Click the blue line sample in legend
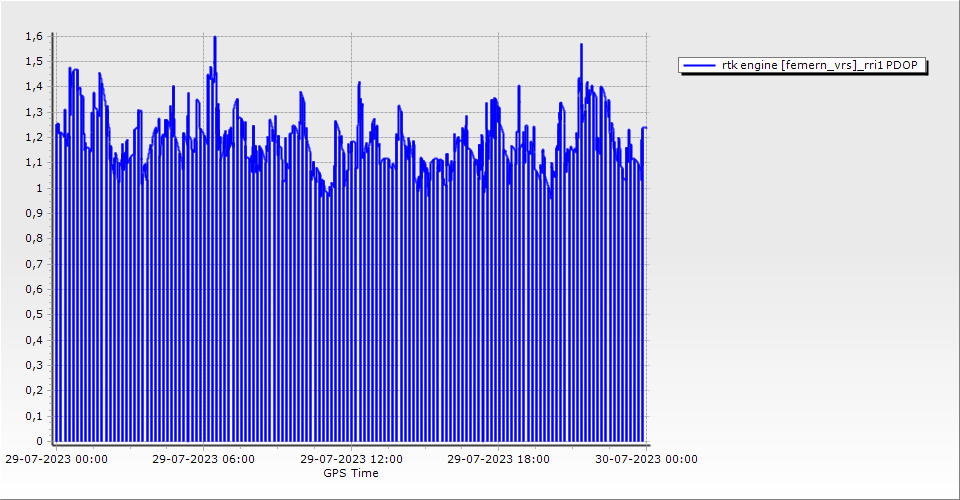The width and height of the screenshot is (960, 500). pyautogui.click(x=699, y=65)
